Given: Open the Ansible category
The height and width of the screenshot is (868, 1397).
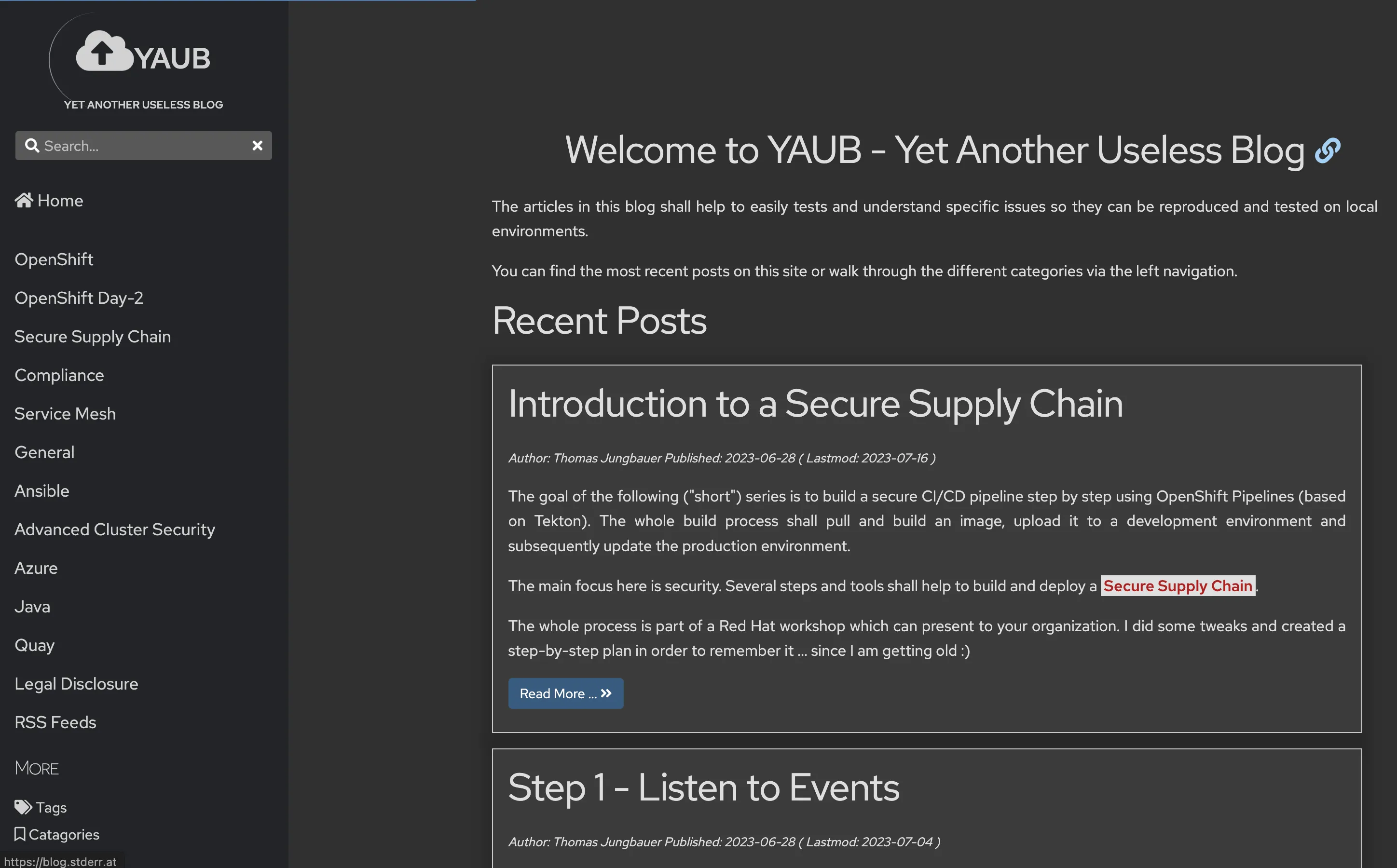Looking at the screenshot, I should point(42,490).
